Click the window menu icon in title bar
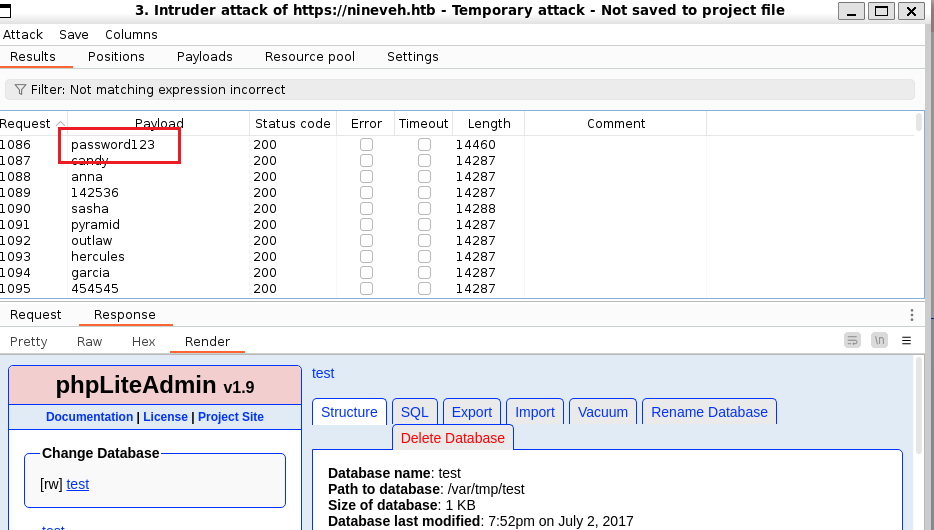This screenshot has height=530, width=934. coord(5,10)
